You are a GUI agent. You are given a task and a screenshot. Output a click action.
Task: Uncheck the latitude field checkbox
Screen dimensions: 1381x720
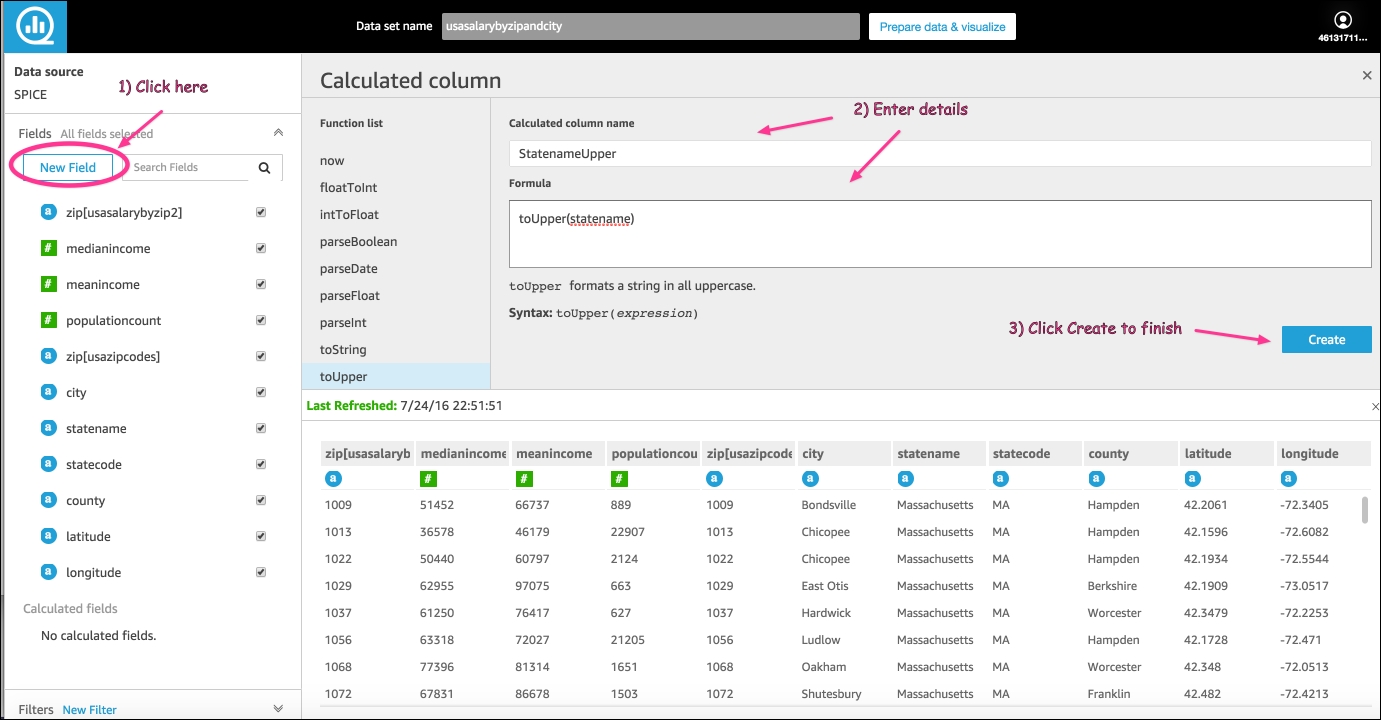pos(261,536)
